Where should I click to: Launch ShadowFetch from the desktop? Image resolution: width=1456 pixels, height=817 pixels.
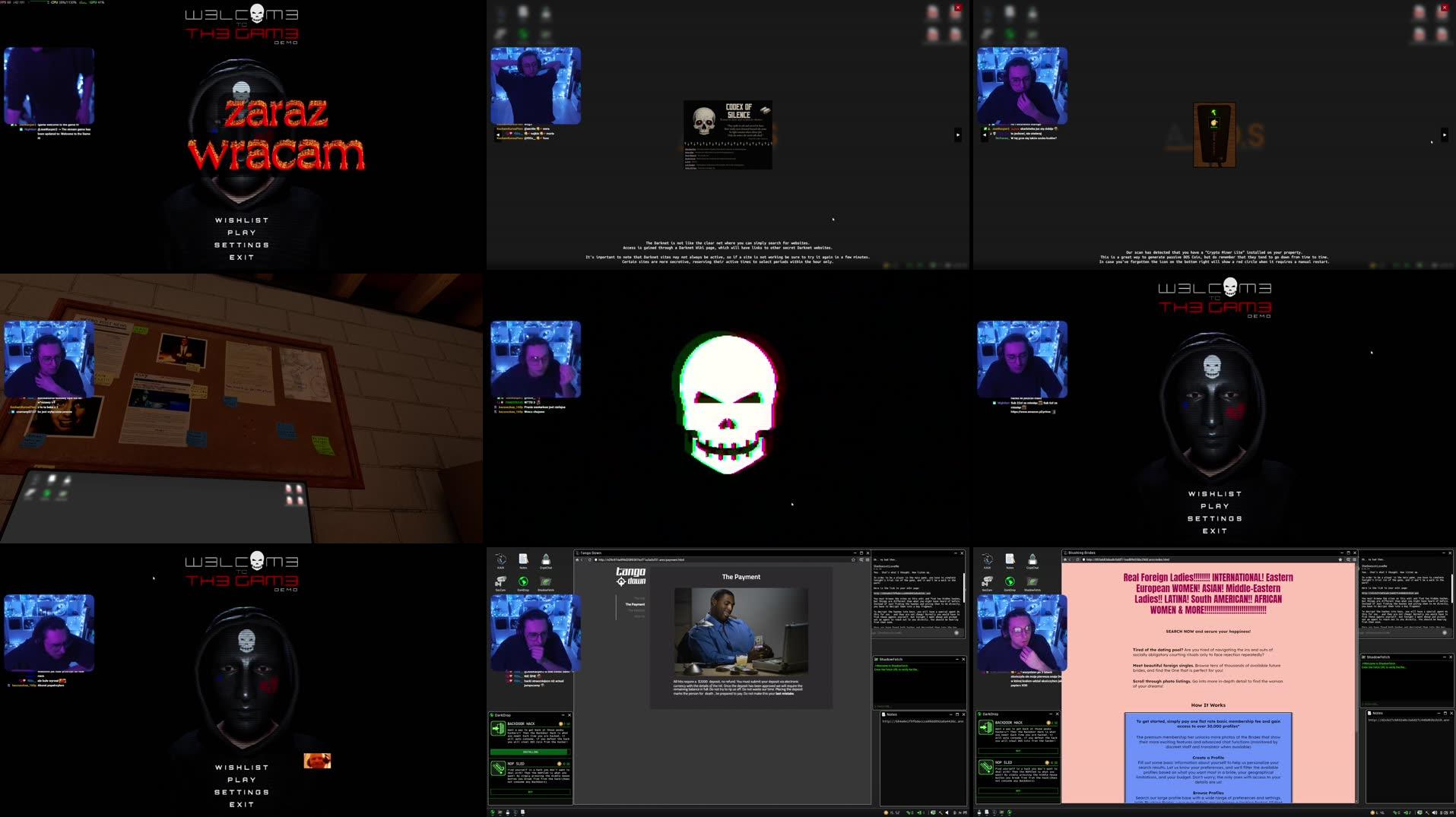pyautogui.click(x=545, y=582)
